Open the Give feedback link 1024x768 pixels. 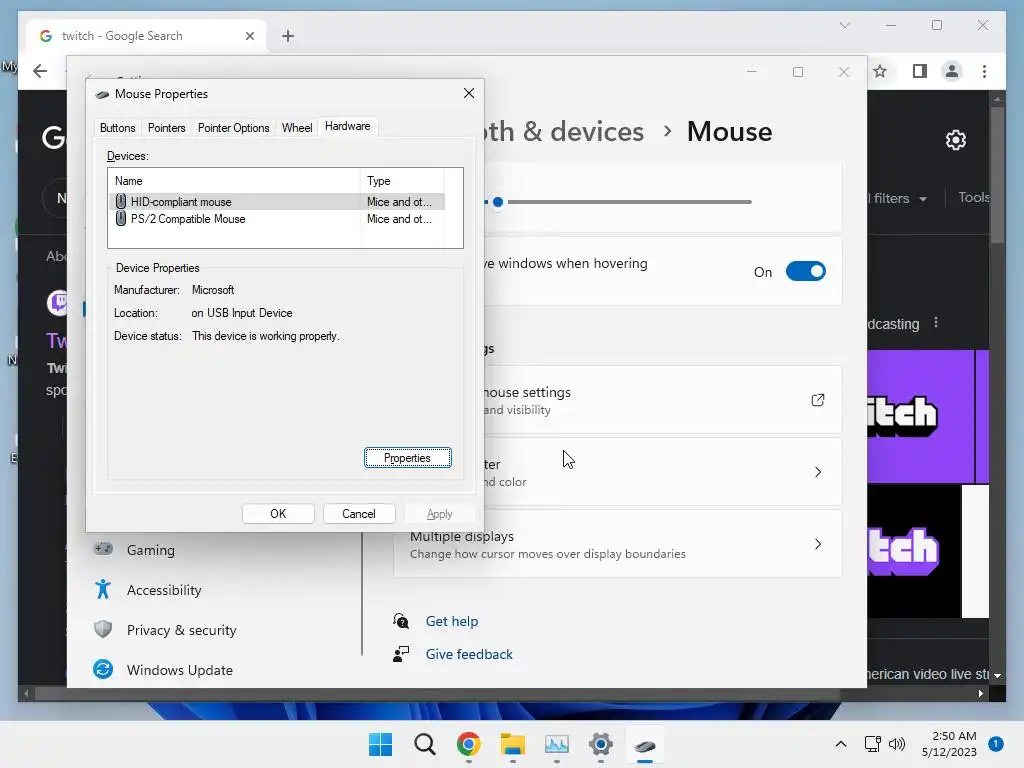[469, 654]
